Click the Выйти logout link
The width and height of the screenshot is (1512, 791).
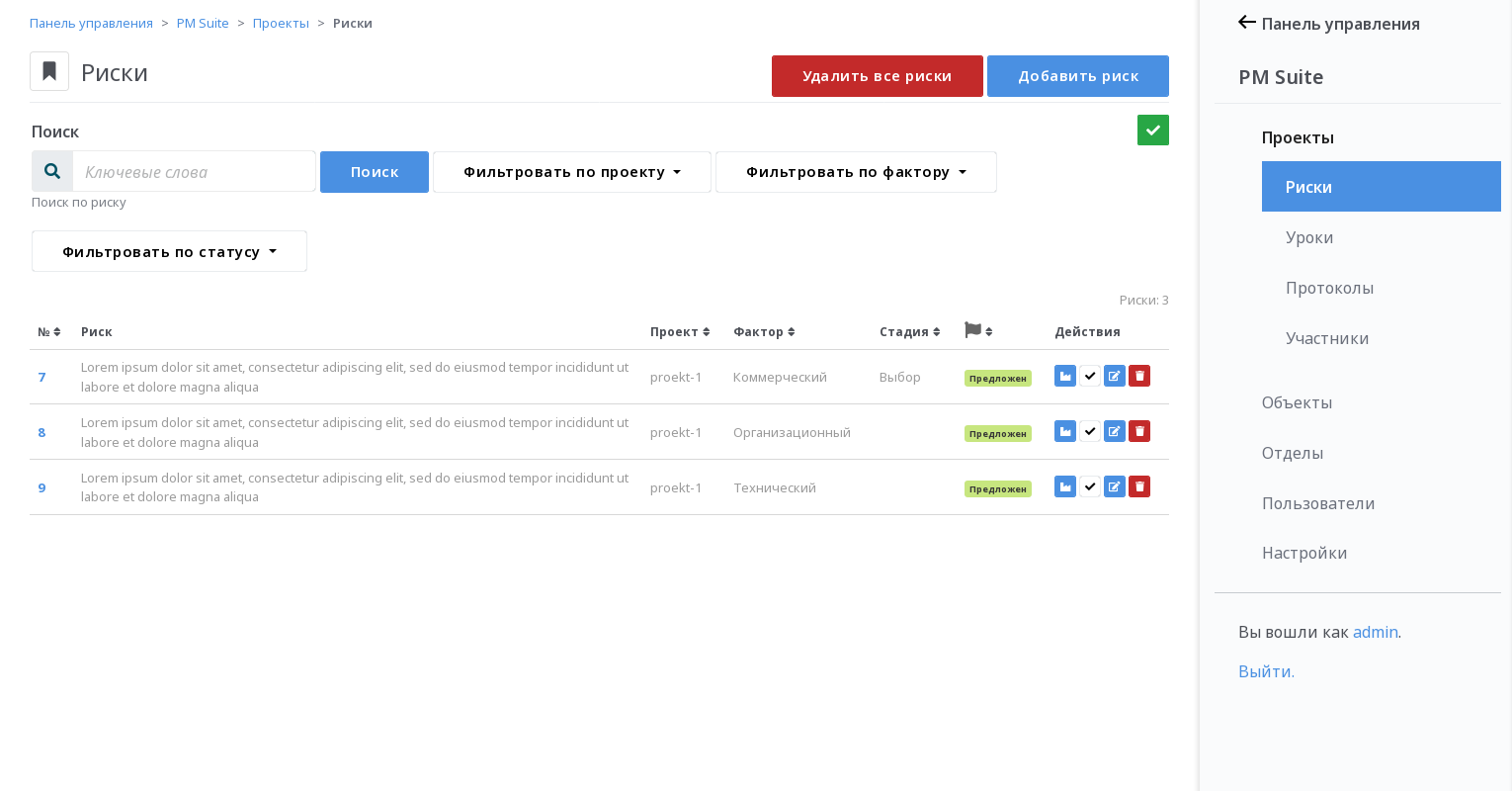tap(1266, 671)
